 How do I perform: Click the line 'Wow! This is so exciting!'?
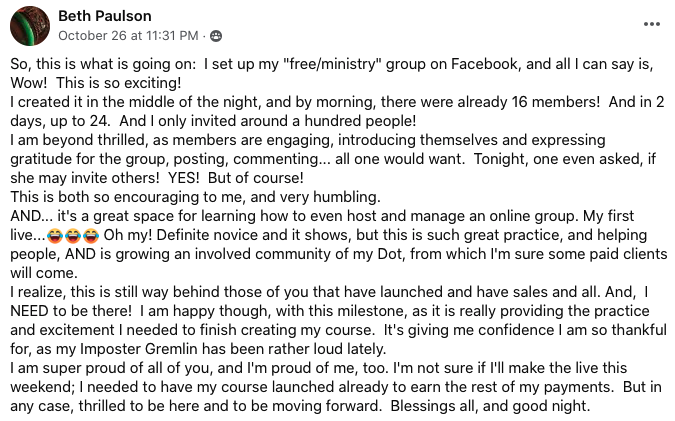click(x=96, y=83)
